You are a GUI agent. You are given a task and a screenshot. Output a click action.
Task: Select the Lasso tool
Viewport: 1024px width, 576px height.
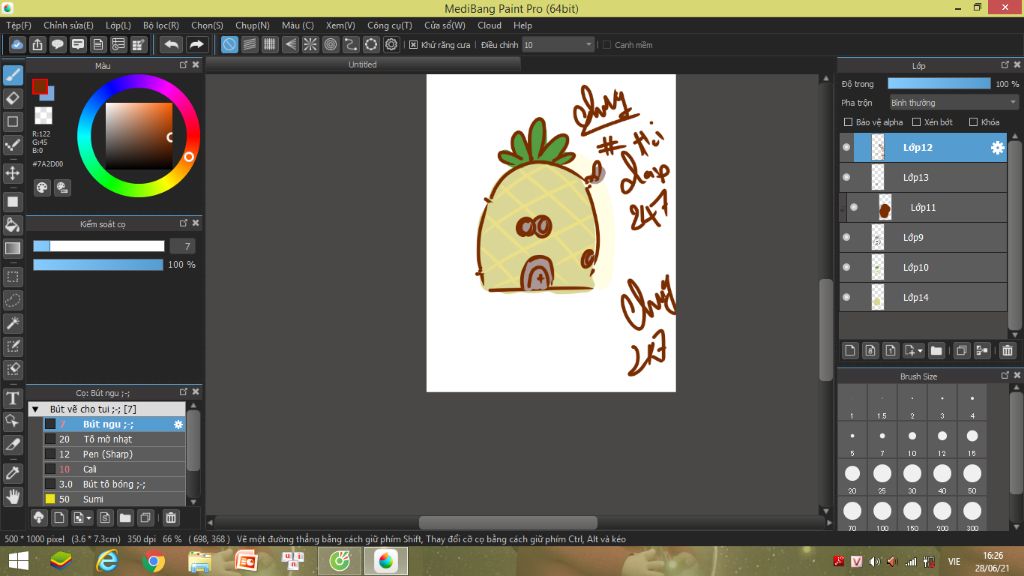click(12, 300)
